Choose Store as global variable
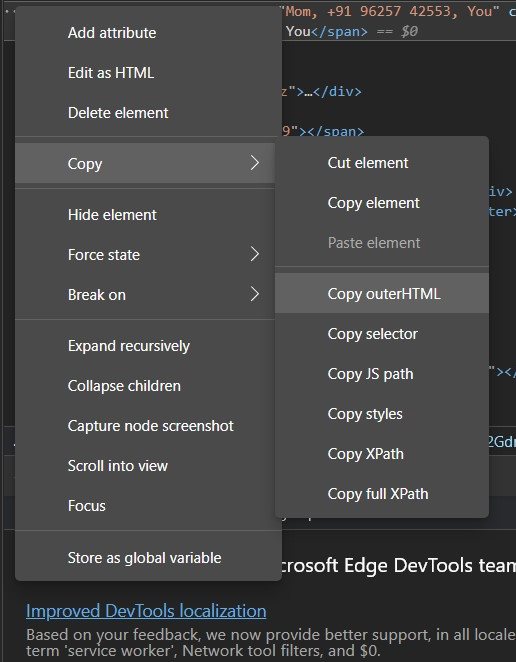 click(148, 558)
